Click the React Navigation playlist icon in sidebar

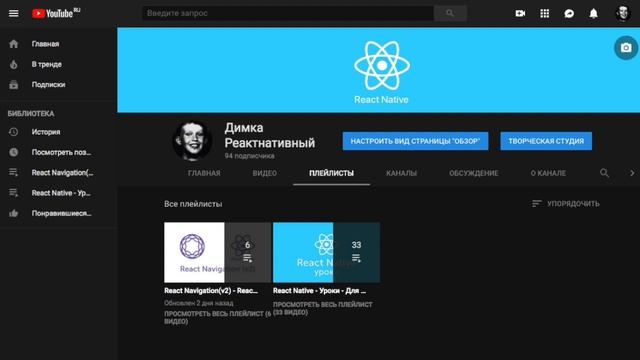coord(13,173)
